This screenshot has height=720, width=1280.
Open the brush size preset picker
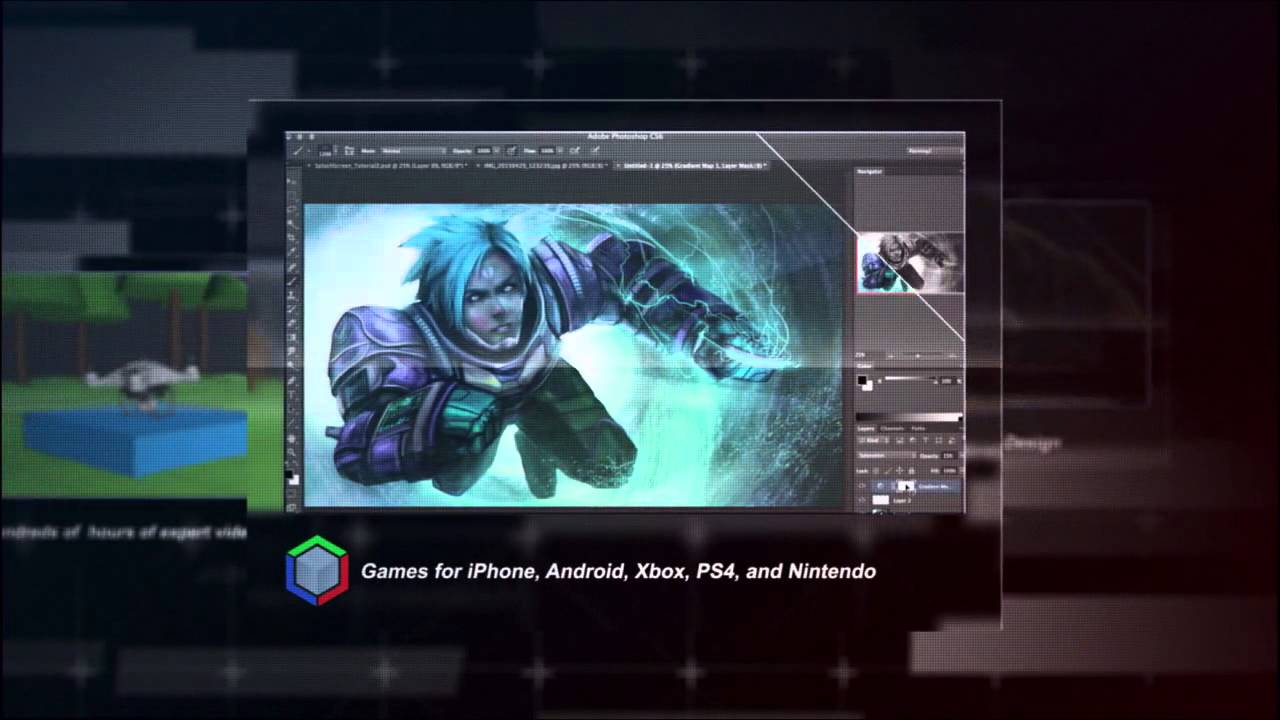(326, 150)
